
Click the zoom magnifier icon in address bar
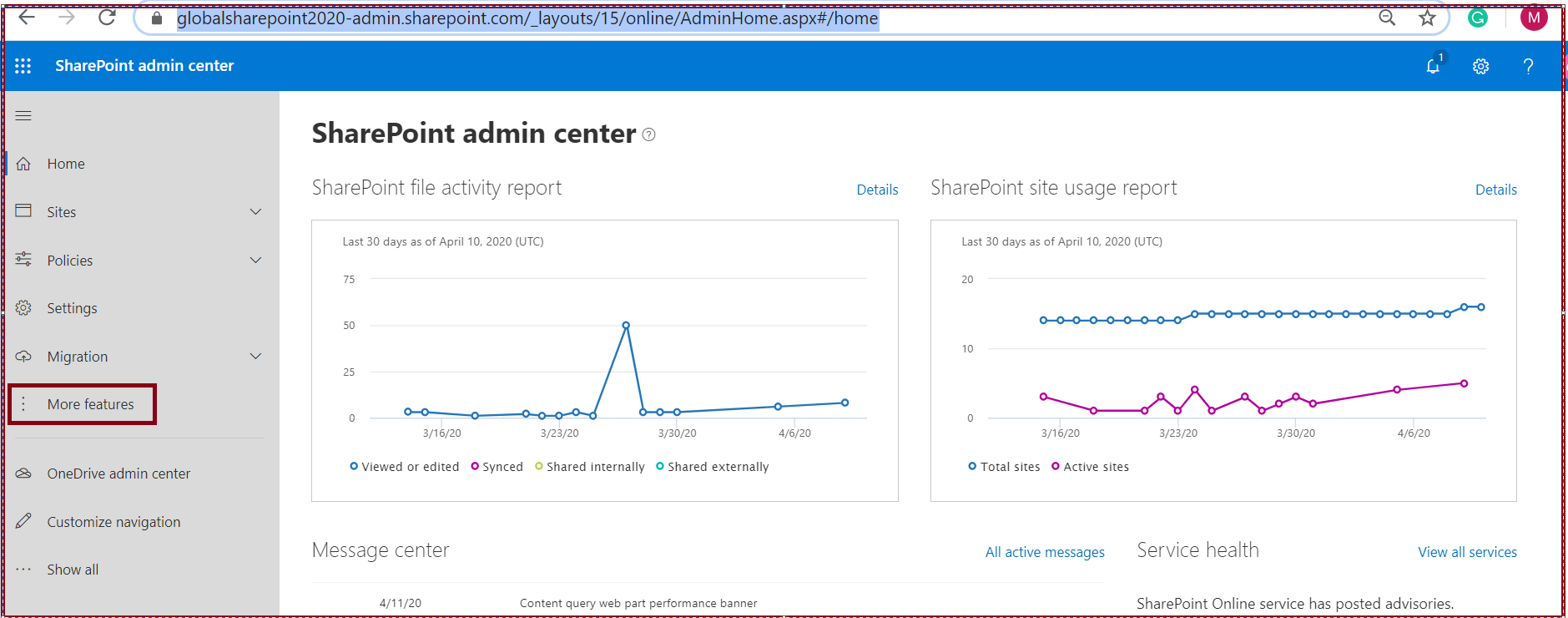[1387, 18]
